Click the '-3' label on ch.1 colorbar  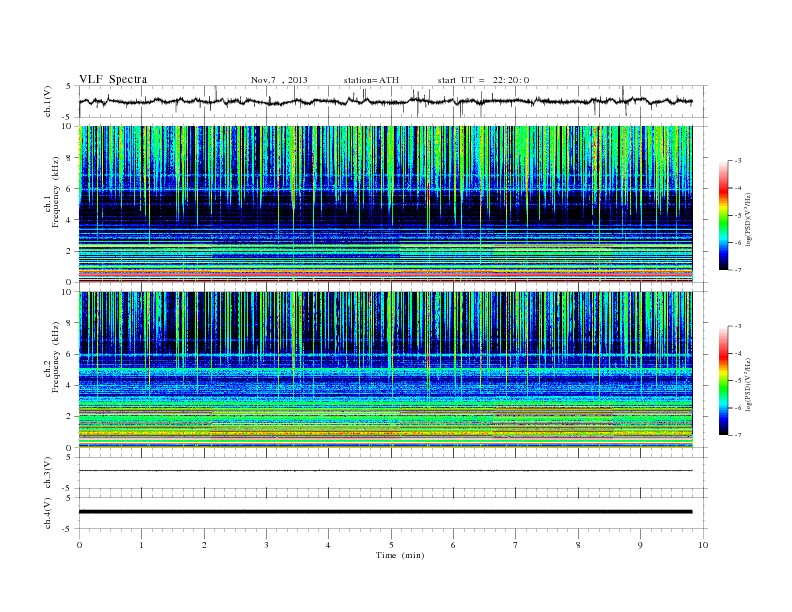737,161
